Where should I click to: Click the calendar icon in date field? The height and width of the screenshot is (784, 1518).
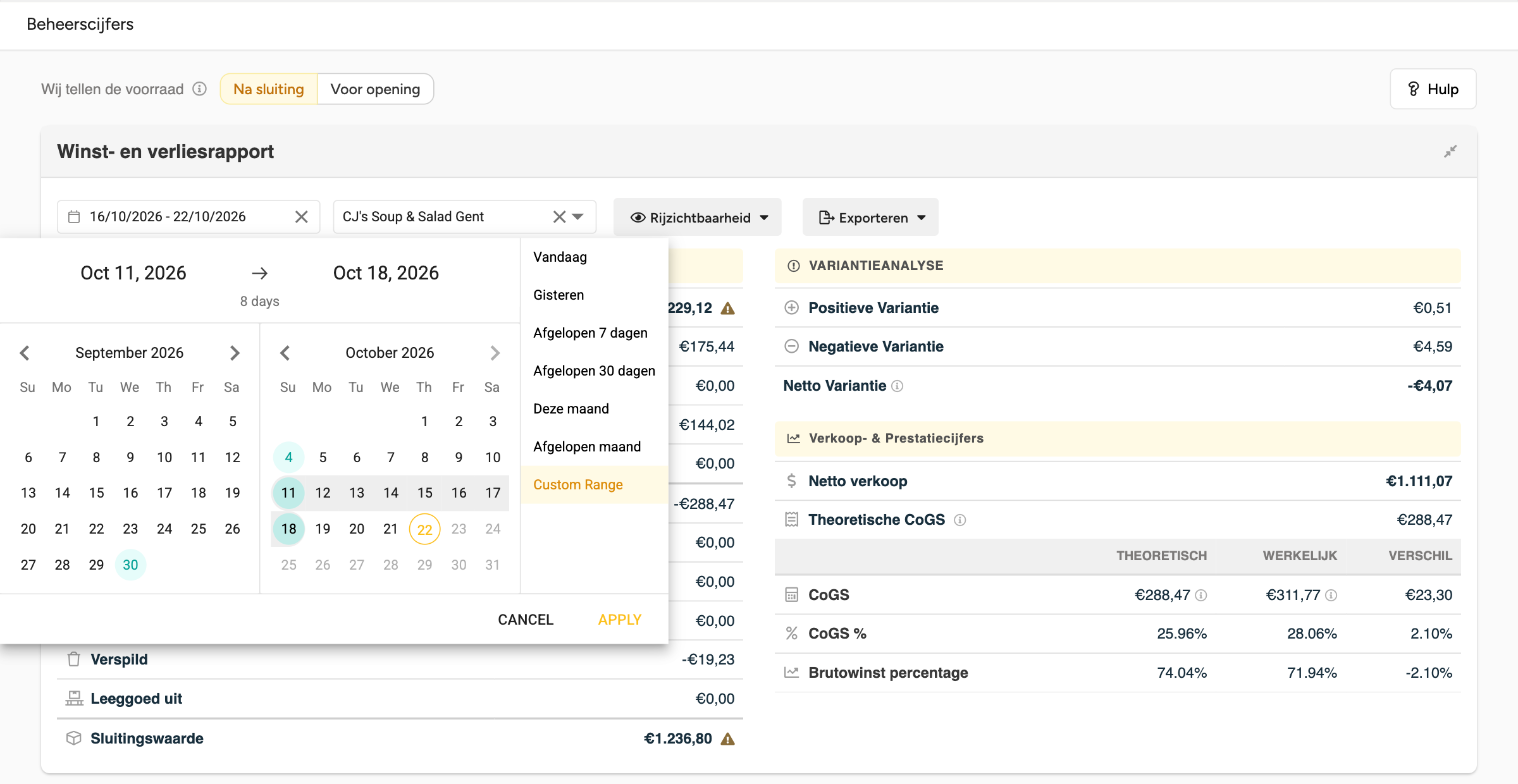click(74, 217)
